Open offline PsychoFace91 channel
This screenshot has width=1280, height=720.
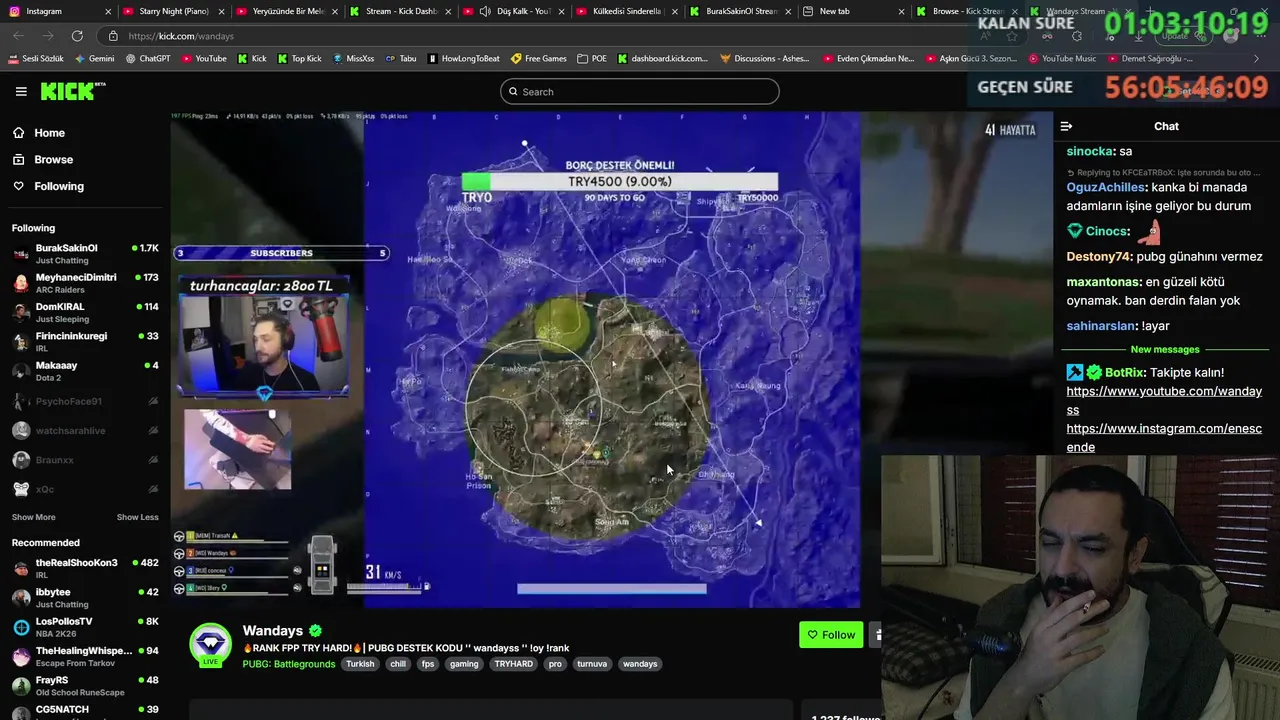click(x=85, y=401)
